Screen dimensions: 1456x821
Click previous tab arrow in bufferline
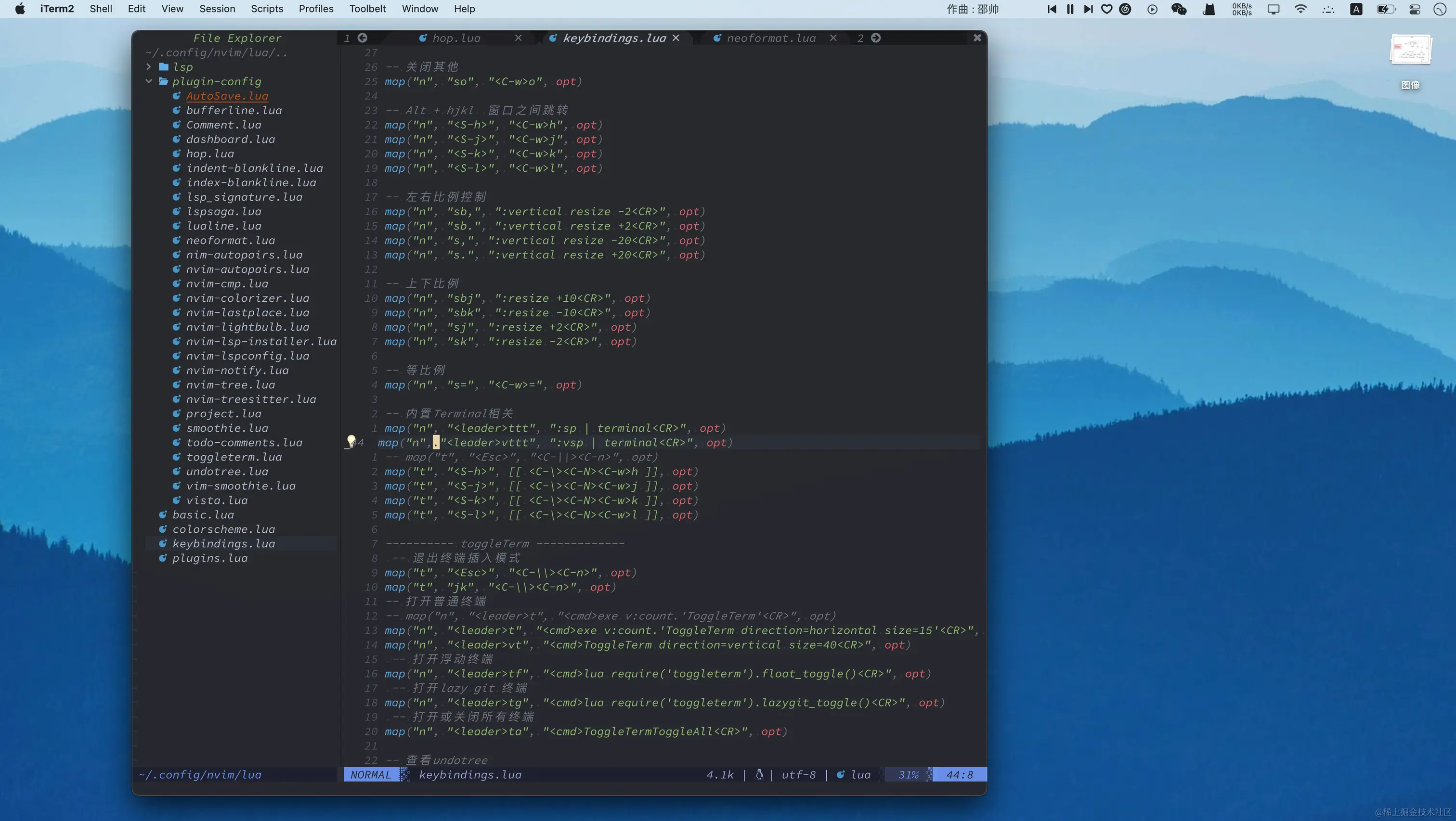tap(362, 38)
